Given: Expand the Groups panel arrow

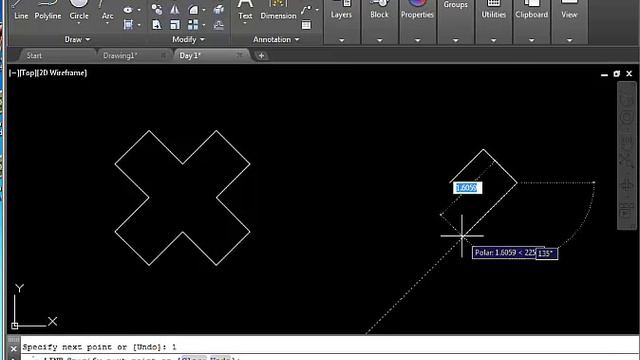Looking at the screenshot, I should [x=456, y=40].
